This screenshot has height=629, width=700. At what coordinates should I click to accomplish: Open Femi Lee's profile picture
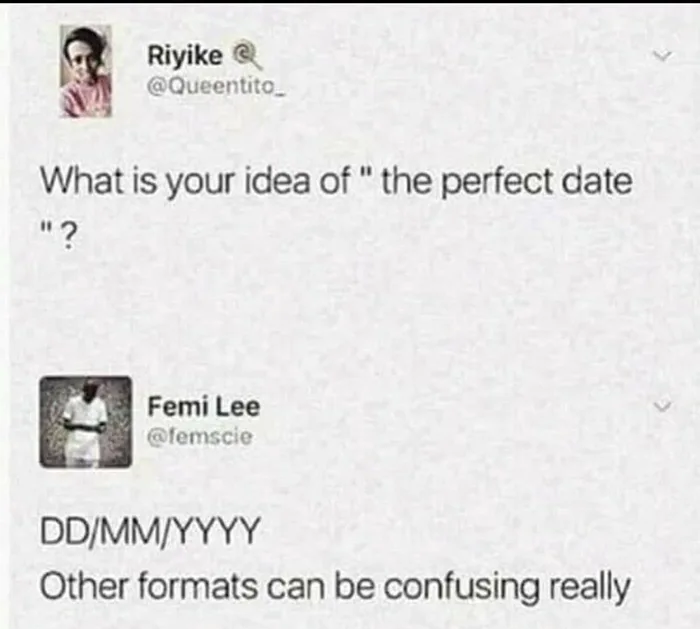coord(85,422)
